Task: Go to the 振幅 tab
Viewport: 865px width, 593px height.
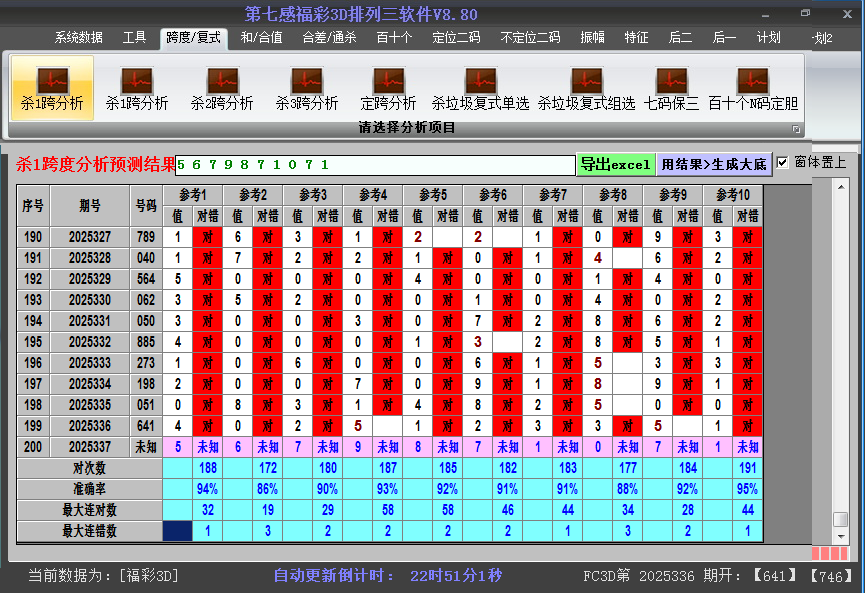Action: tap(593, 38)
